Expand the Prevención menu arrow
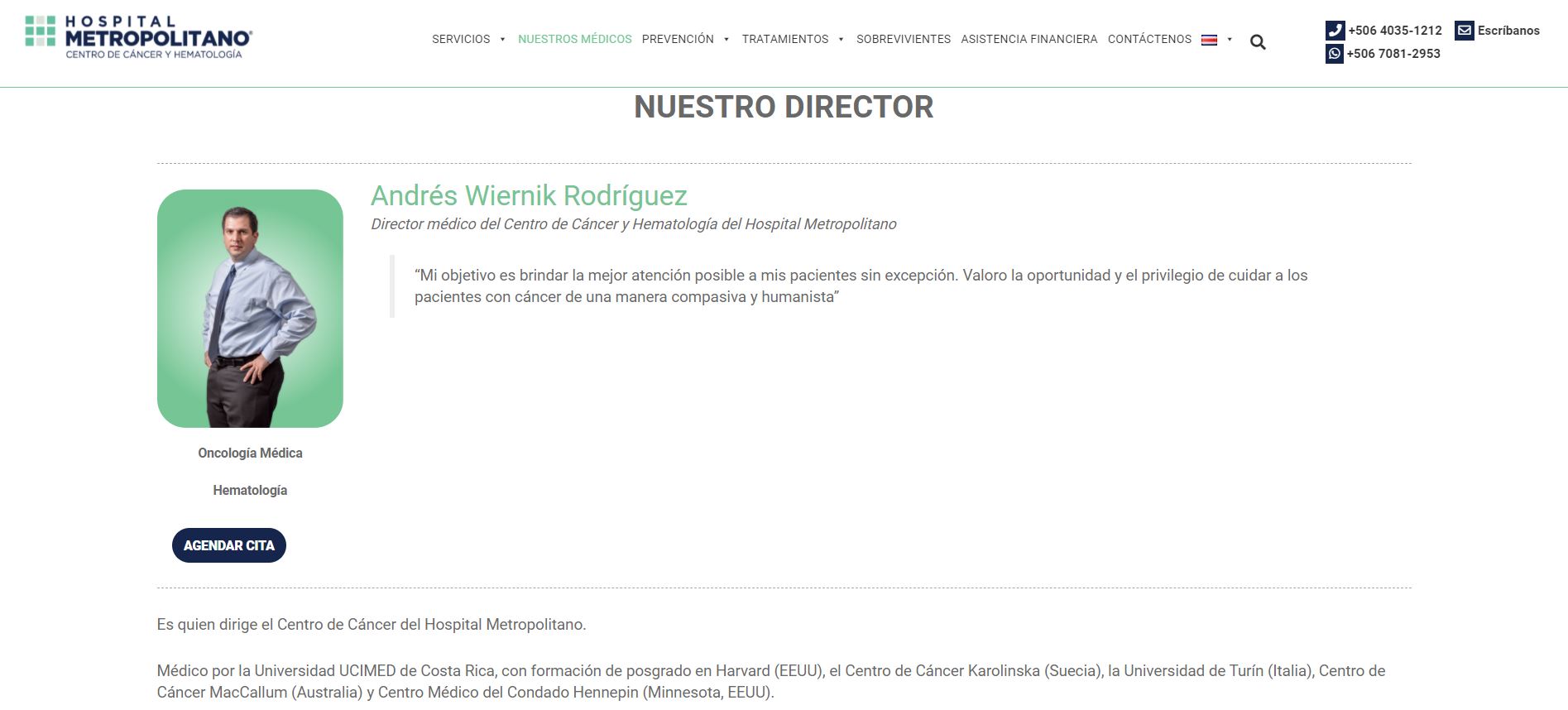Image resolution: width=1568 pixels, height=710 pixels. pyautogui.click(x=726, y=40)
